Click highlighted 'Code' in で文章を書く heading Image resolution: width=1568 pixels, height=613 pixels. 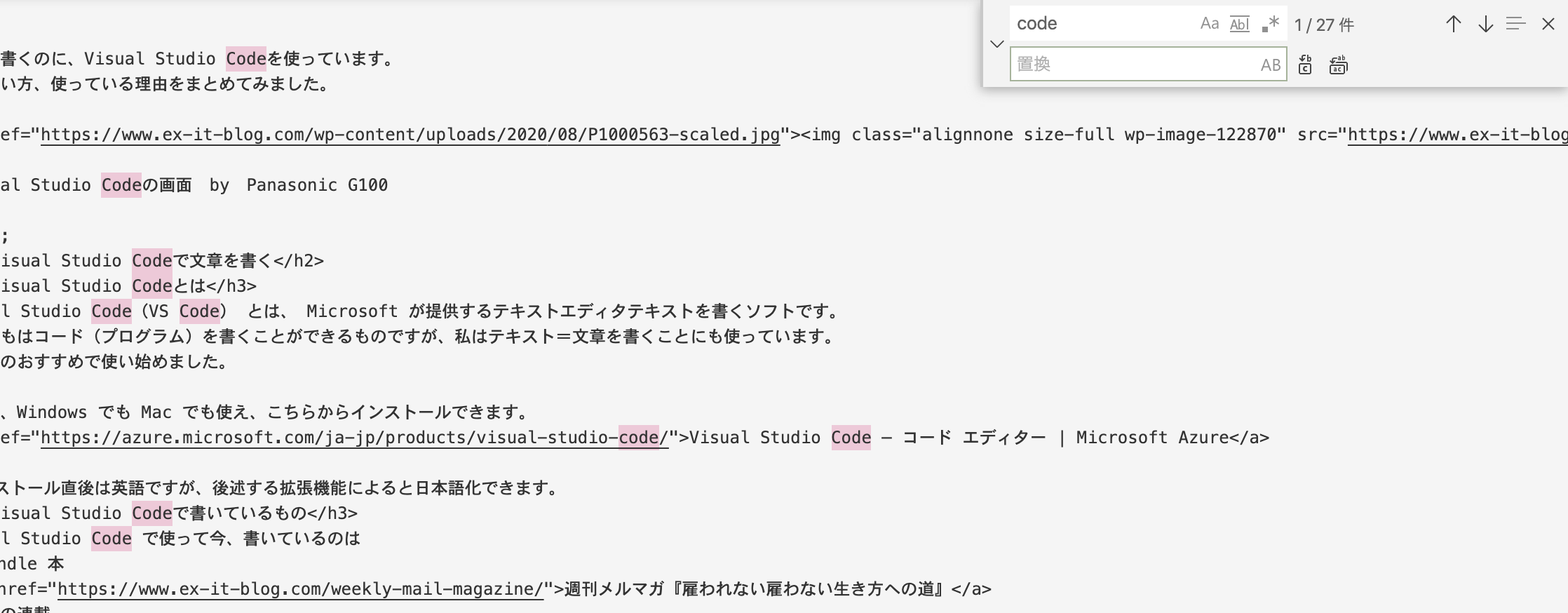click(x=152, y=261)
